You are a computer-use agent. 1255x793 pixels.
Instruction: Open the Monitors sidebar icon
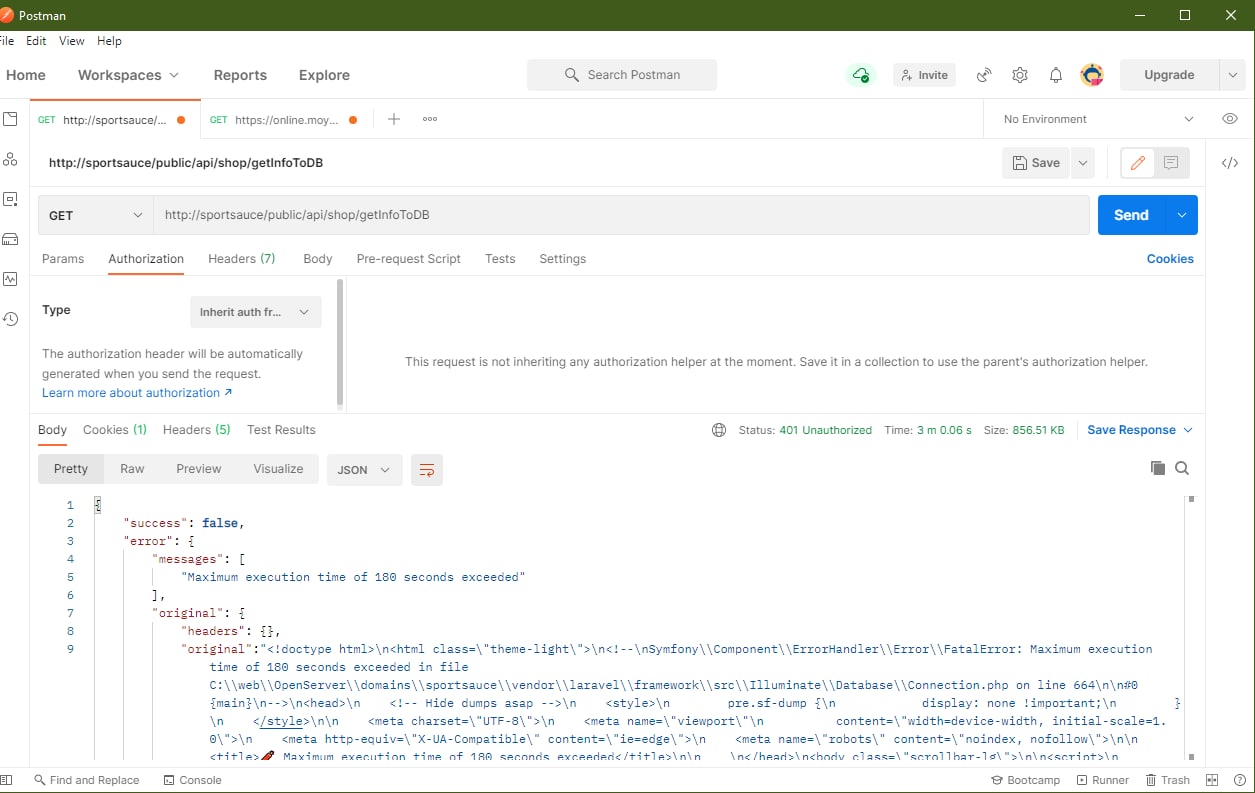(x=10, y=279)
